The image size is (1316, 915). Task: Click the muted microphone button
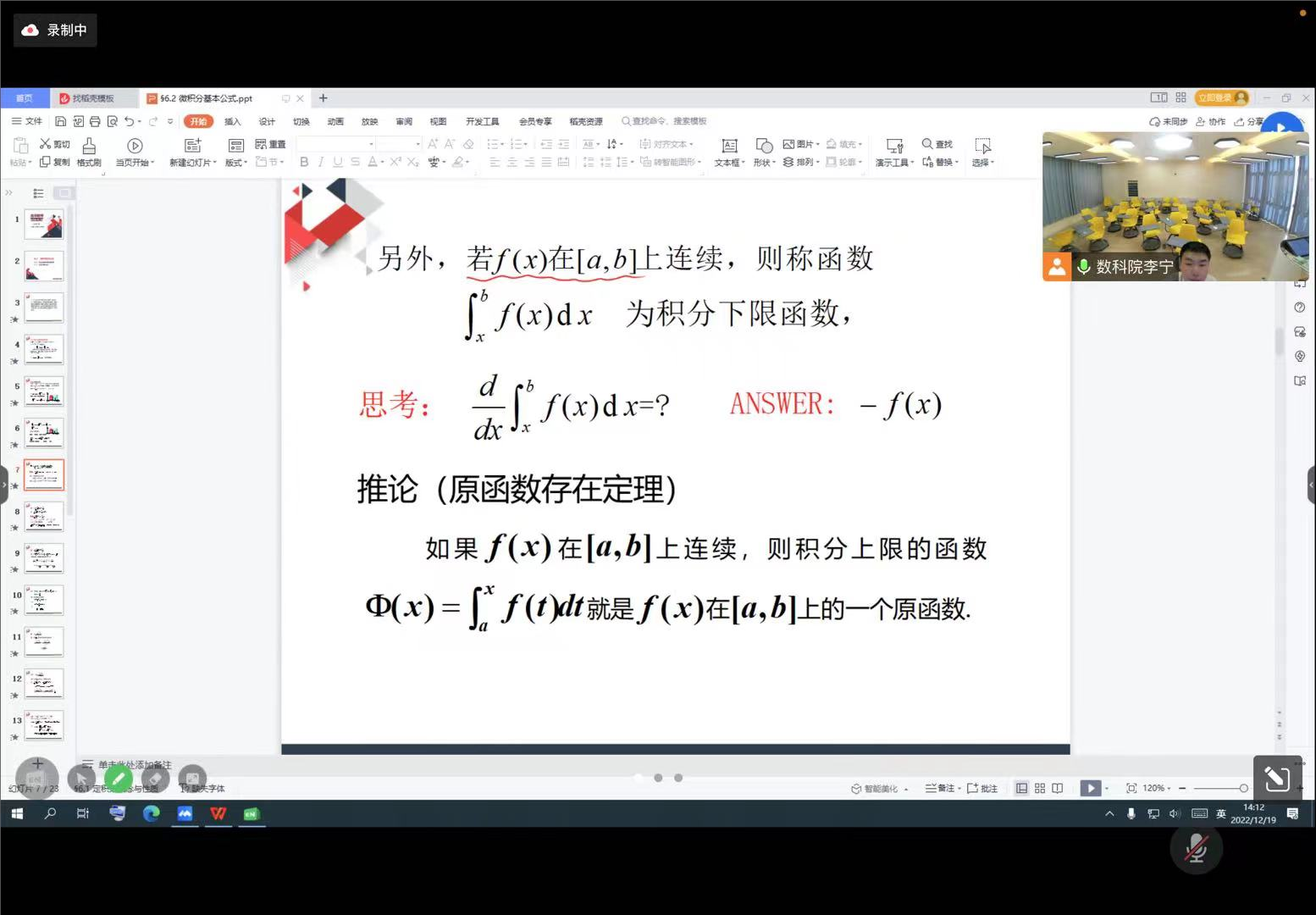click(x=1196, y=848)
